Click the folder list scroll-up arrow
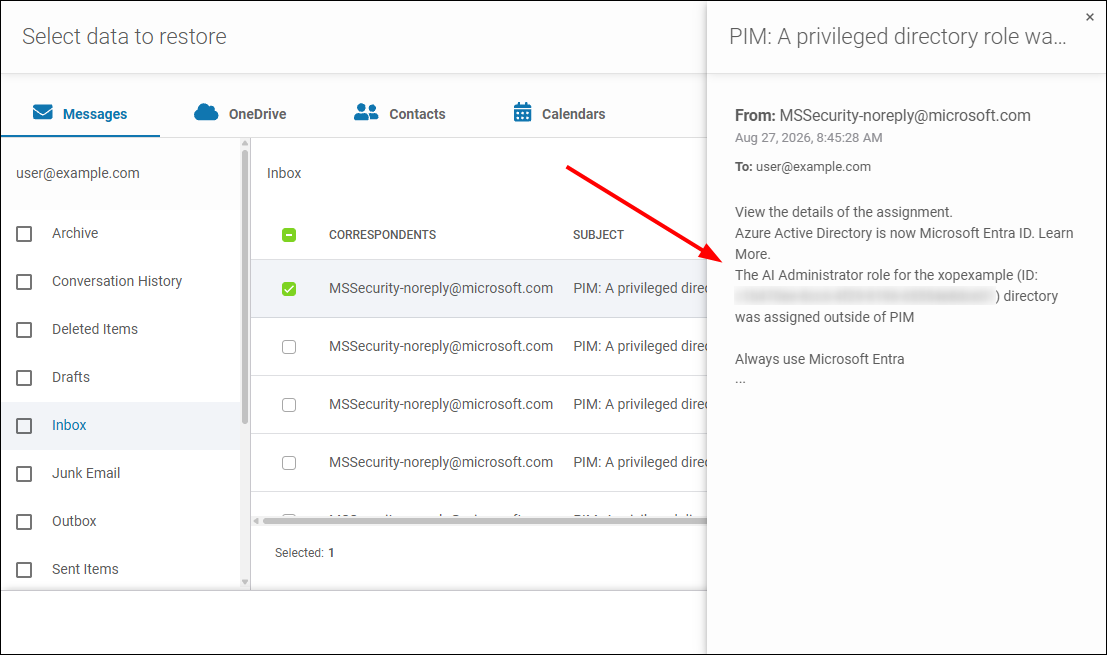The height and width of the screenshot is (655, 1107). coord(245,143)
